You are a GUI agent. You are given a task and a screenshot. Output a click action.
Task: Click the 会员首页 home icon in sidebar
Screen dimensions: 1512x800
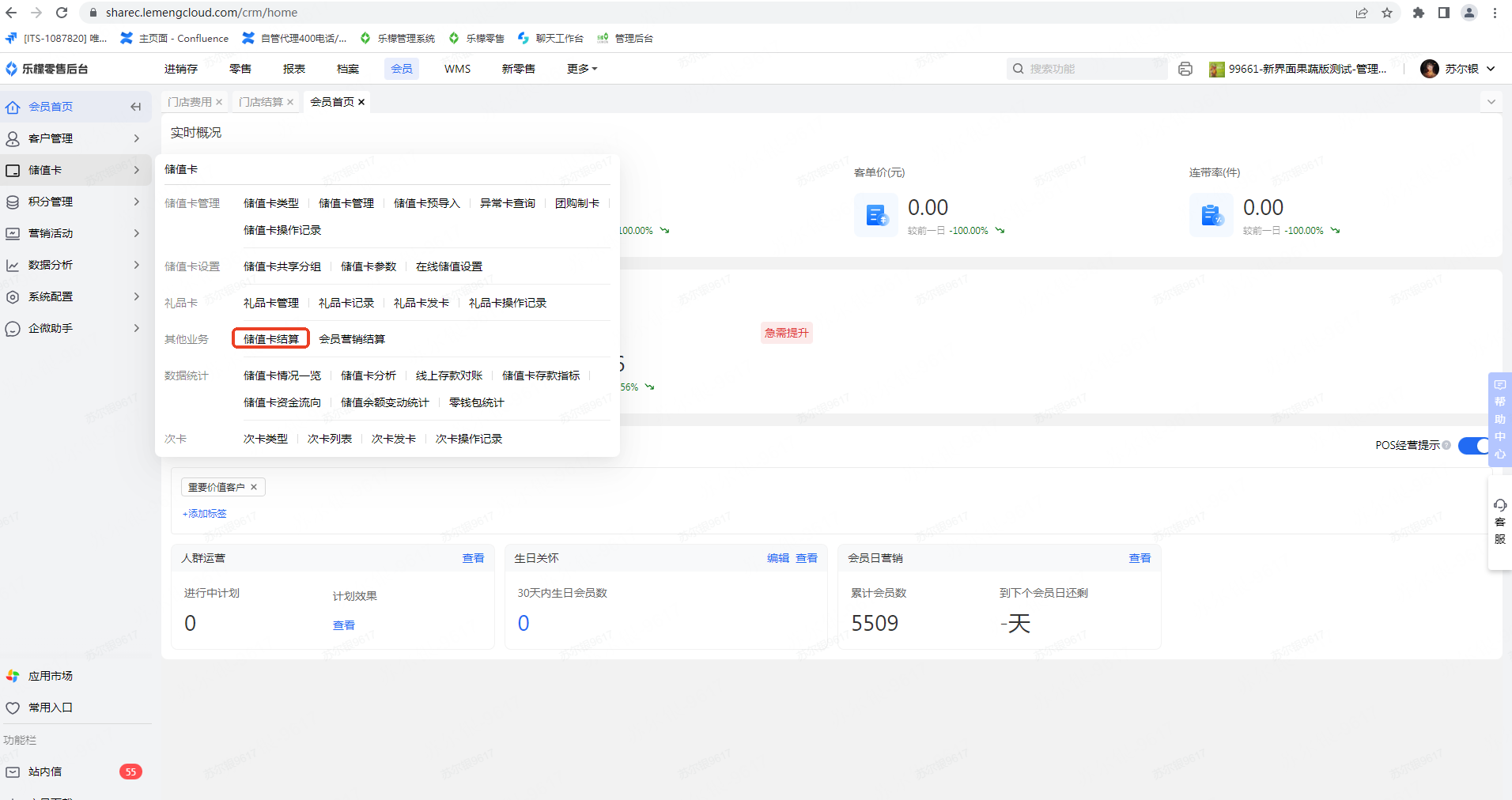coord(13,107)
